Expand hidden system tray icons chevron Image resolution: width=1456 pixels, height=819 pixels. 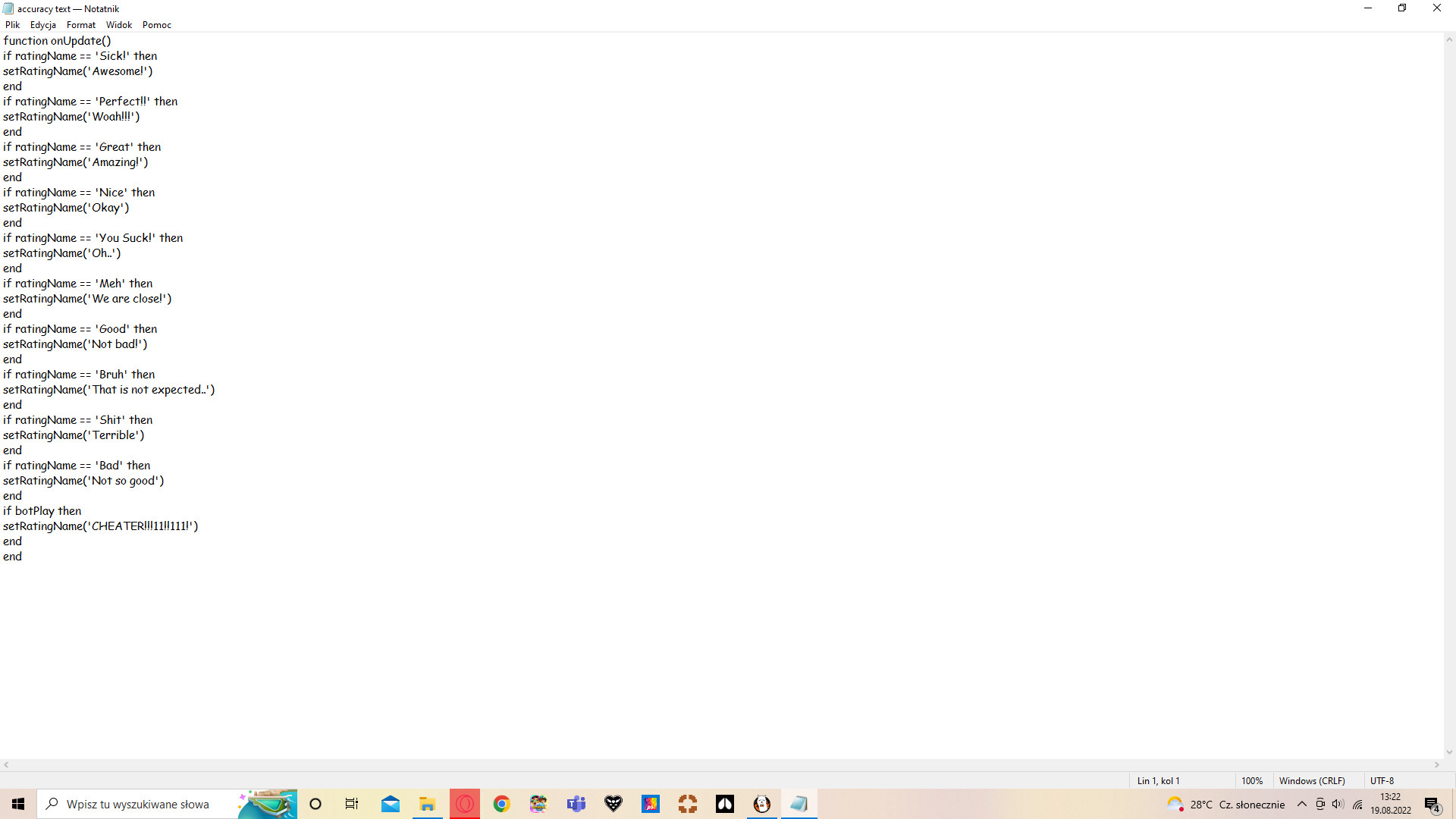pyautogui.click(x=1302, y=804)
